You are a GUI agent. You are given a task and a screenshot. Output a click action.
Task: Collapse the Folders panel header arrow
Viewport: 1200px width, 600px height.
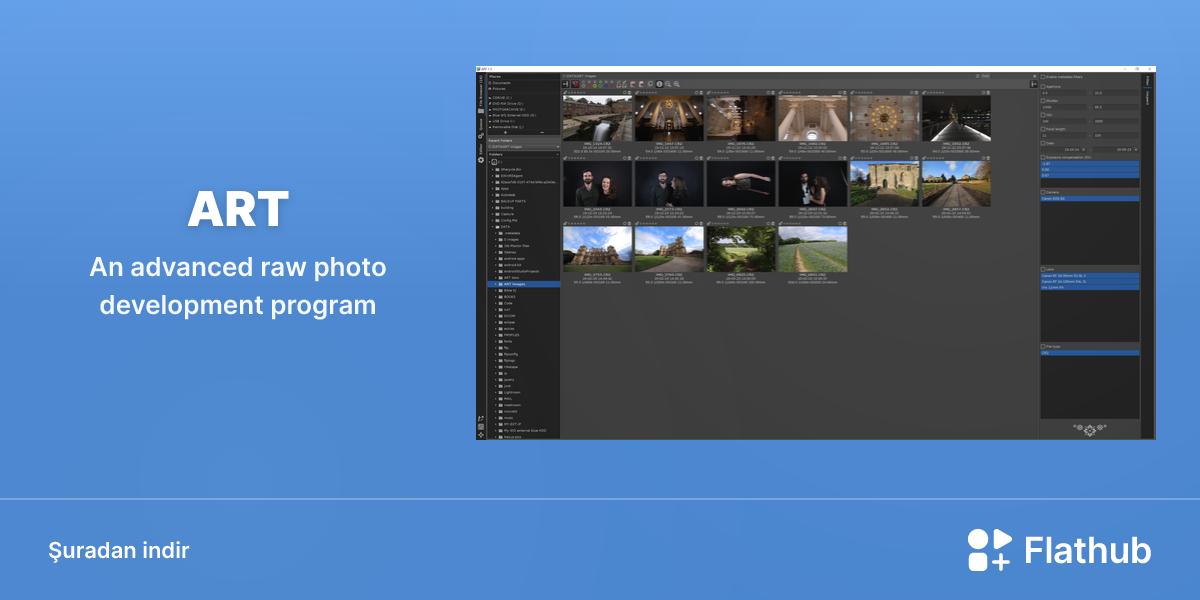tap(557, 154)
